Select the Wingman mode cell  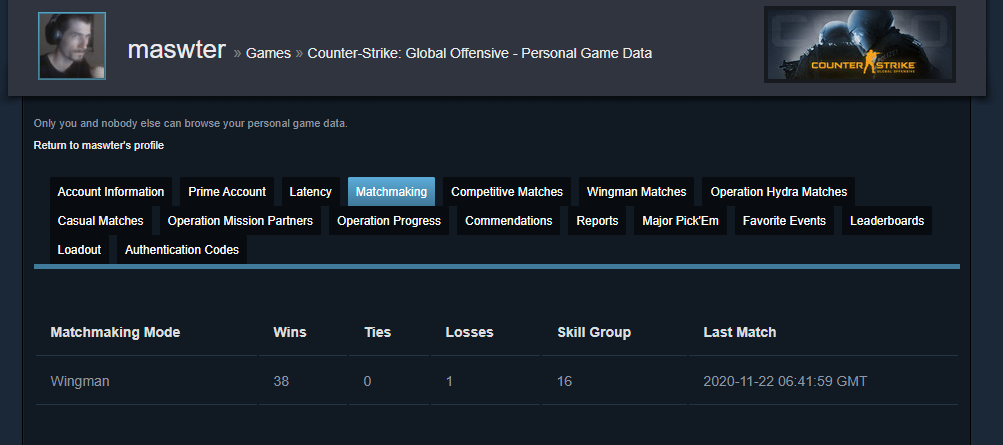tap(80, 382)
